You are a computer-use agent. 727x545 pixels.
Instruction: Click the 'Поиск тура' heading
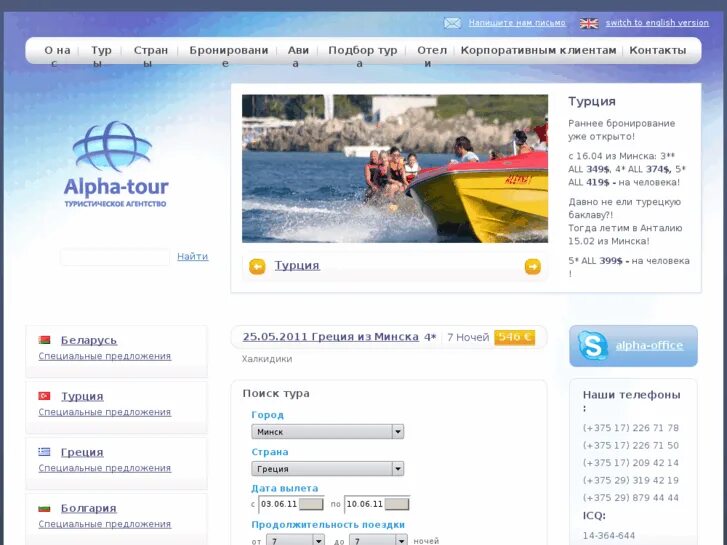(276, 393)
